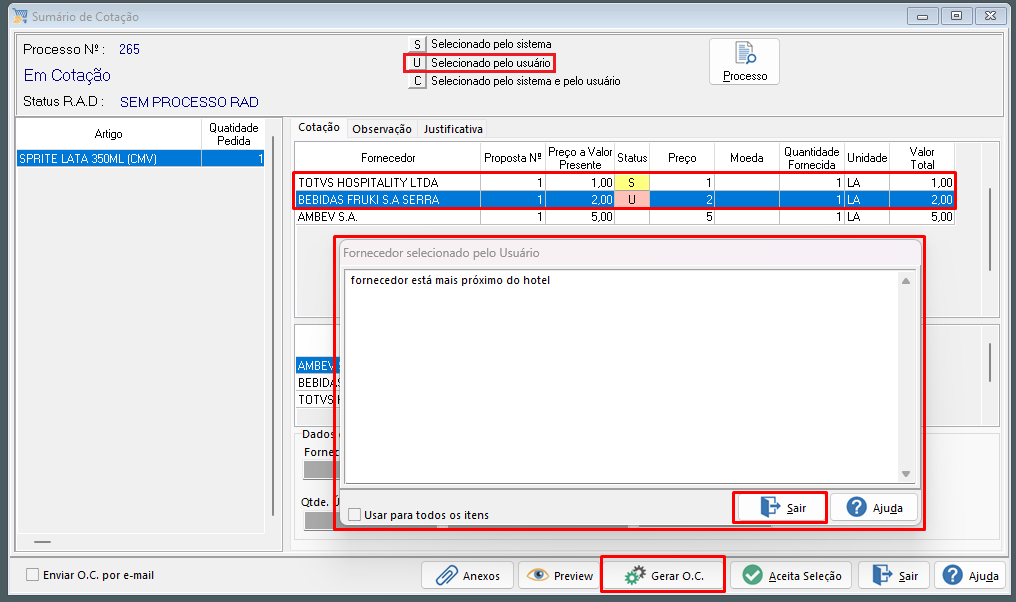This screenshot has height=602, width=1016.
Task: Select the BEBIDAS FRUKI S.A SERRA row
Action: (x=625, y=200)
